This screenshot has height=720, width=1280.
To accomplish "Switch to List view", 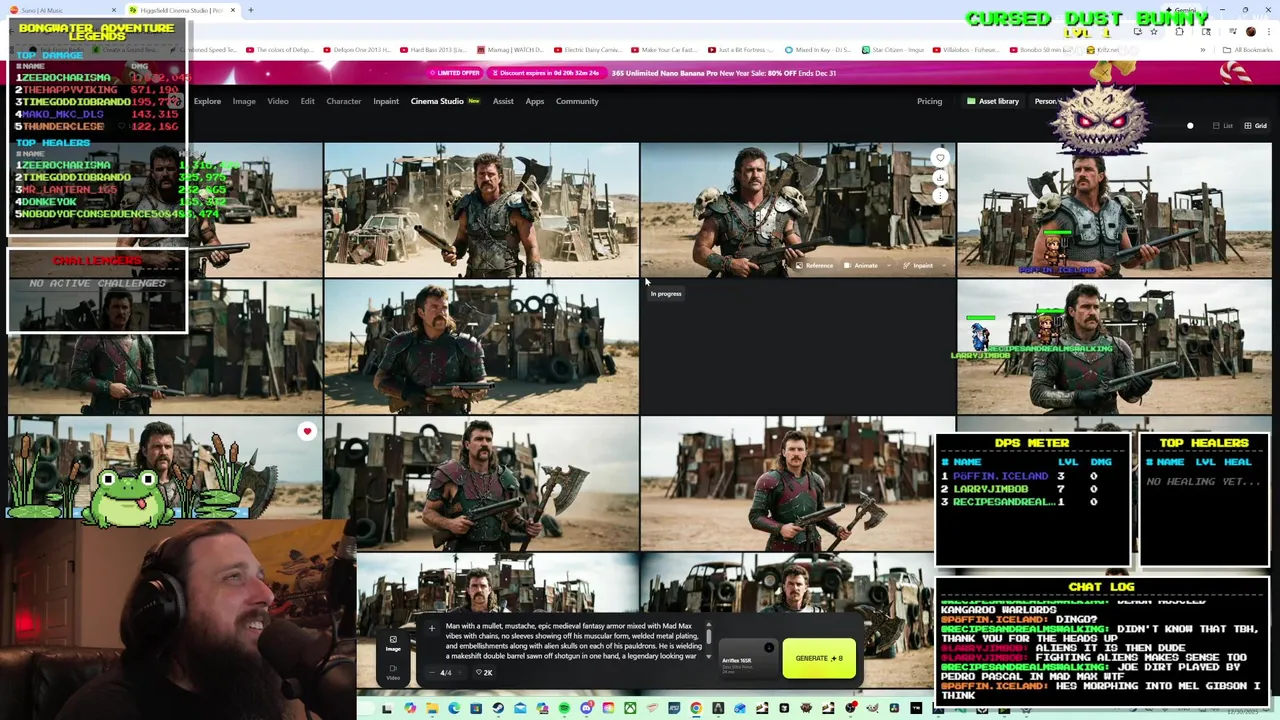I will pos(1222,126).
